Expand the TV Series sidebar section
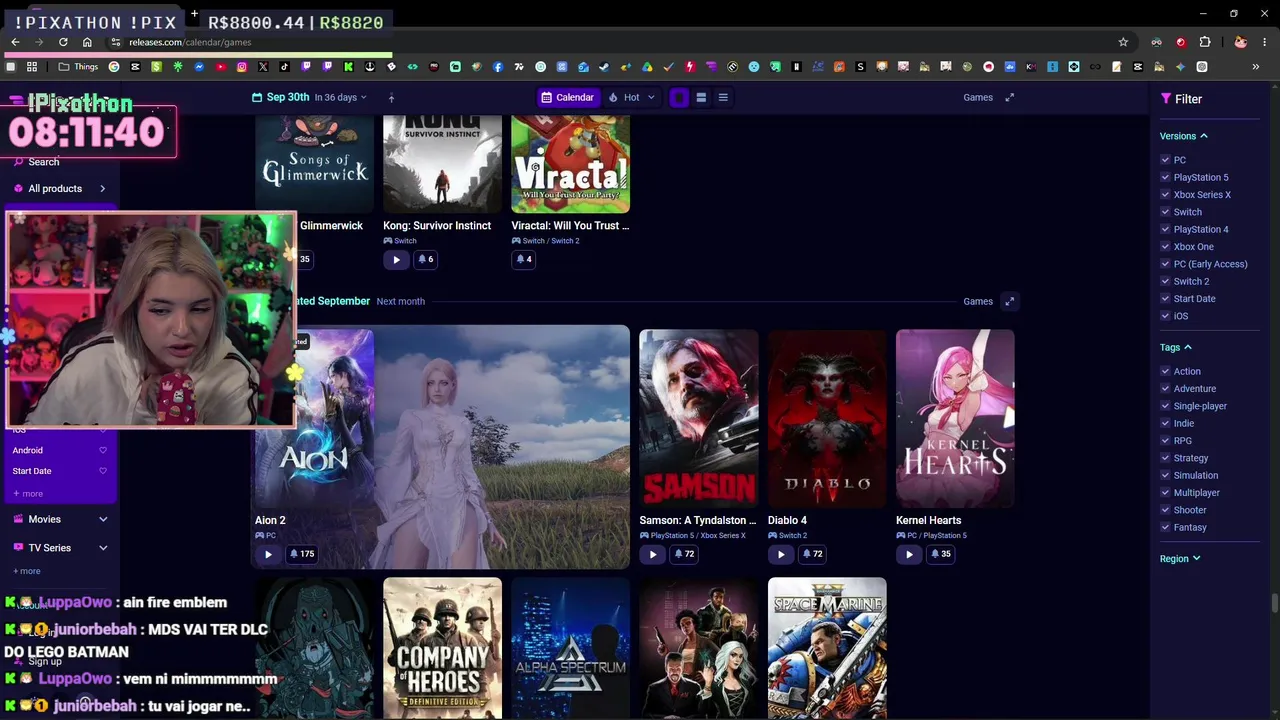Screen dimensions: 1280x720 [103, 548]
